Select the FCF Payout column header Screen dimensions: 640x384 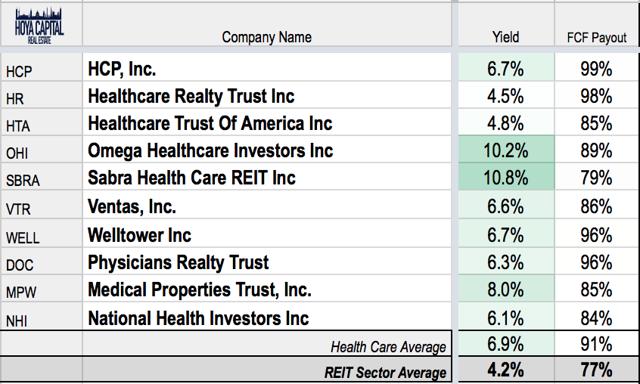point(596,38)
